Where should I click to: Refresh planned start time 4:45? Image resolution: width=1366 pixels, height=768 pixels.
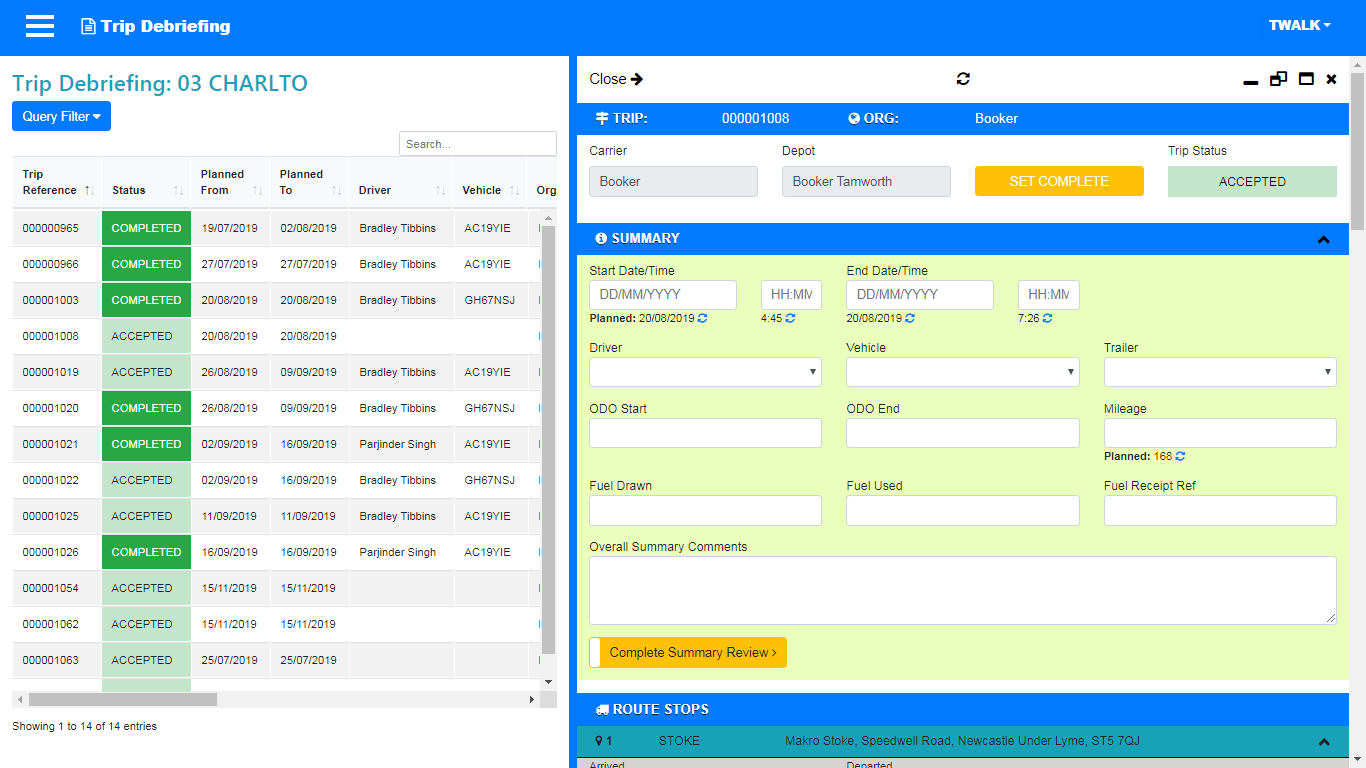(x=790, y=318)
